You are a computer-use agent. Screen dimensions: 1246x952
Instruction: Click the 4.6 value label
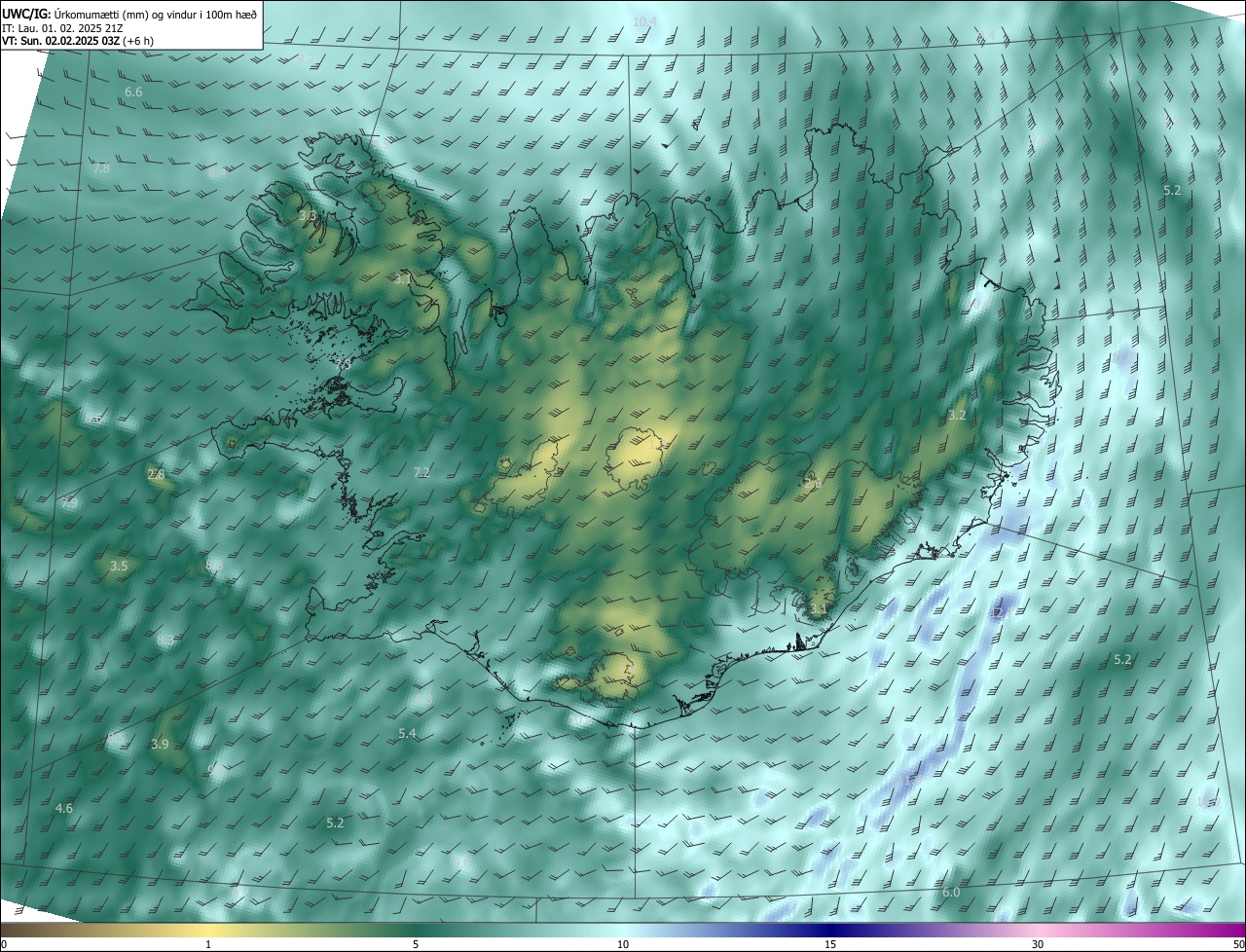(x=64, y=809)
